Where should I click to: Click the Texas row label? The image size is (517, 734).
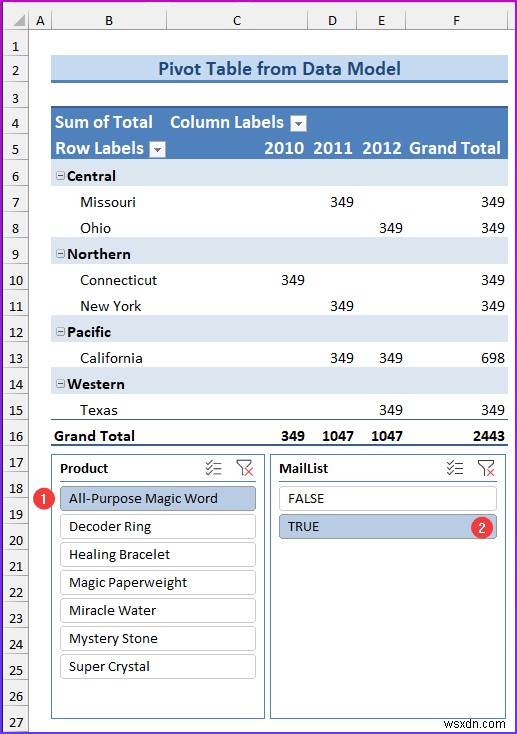(99, 410)
